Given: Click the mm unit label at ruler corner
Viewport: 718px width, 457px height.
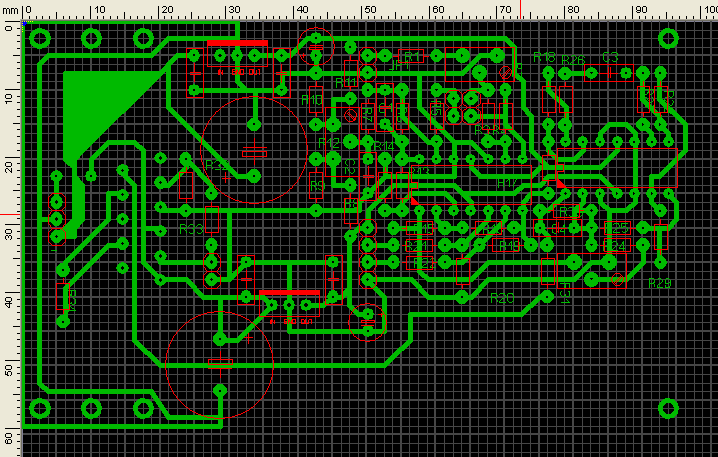Looking at the screenshot, I should pos(10,10).
